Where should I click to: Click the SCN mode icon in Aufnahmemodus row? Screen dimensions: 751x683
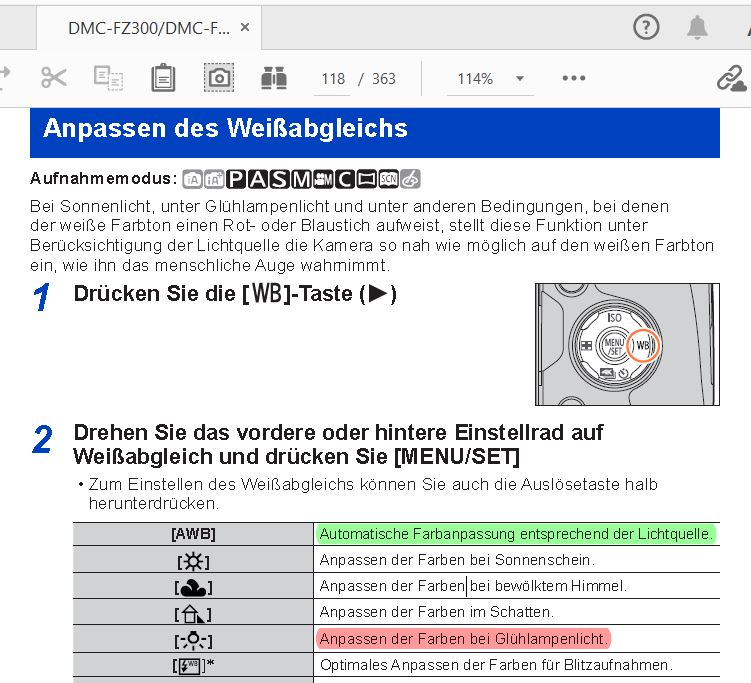(x=388, y=179)
